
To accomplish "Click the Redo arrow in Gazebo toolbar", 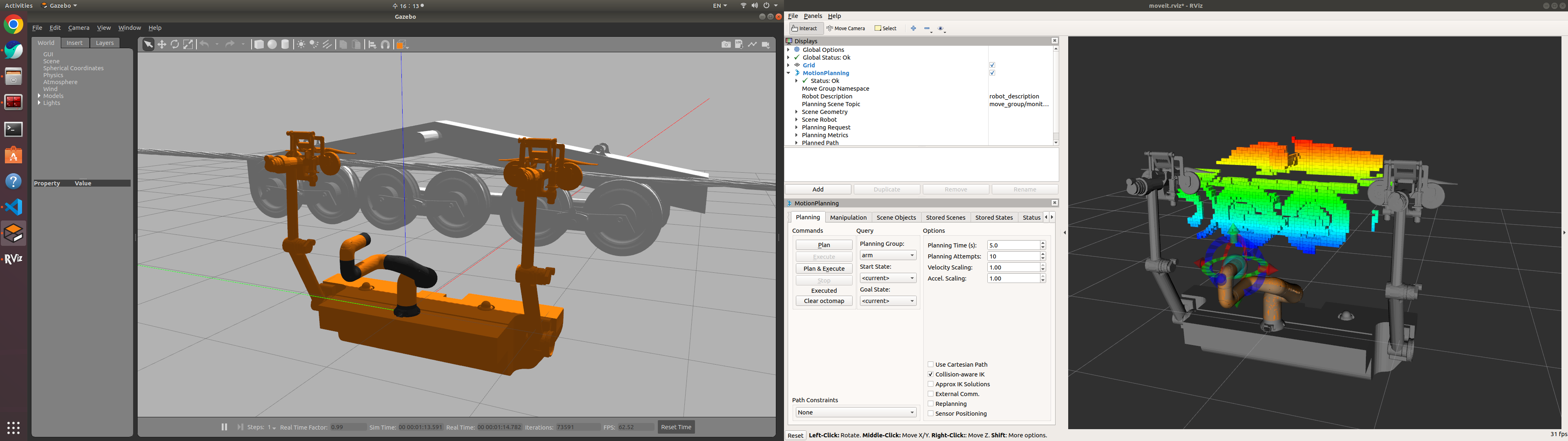I will tap(230, 45).
